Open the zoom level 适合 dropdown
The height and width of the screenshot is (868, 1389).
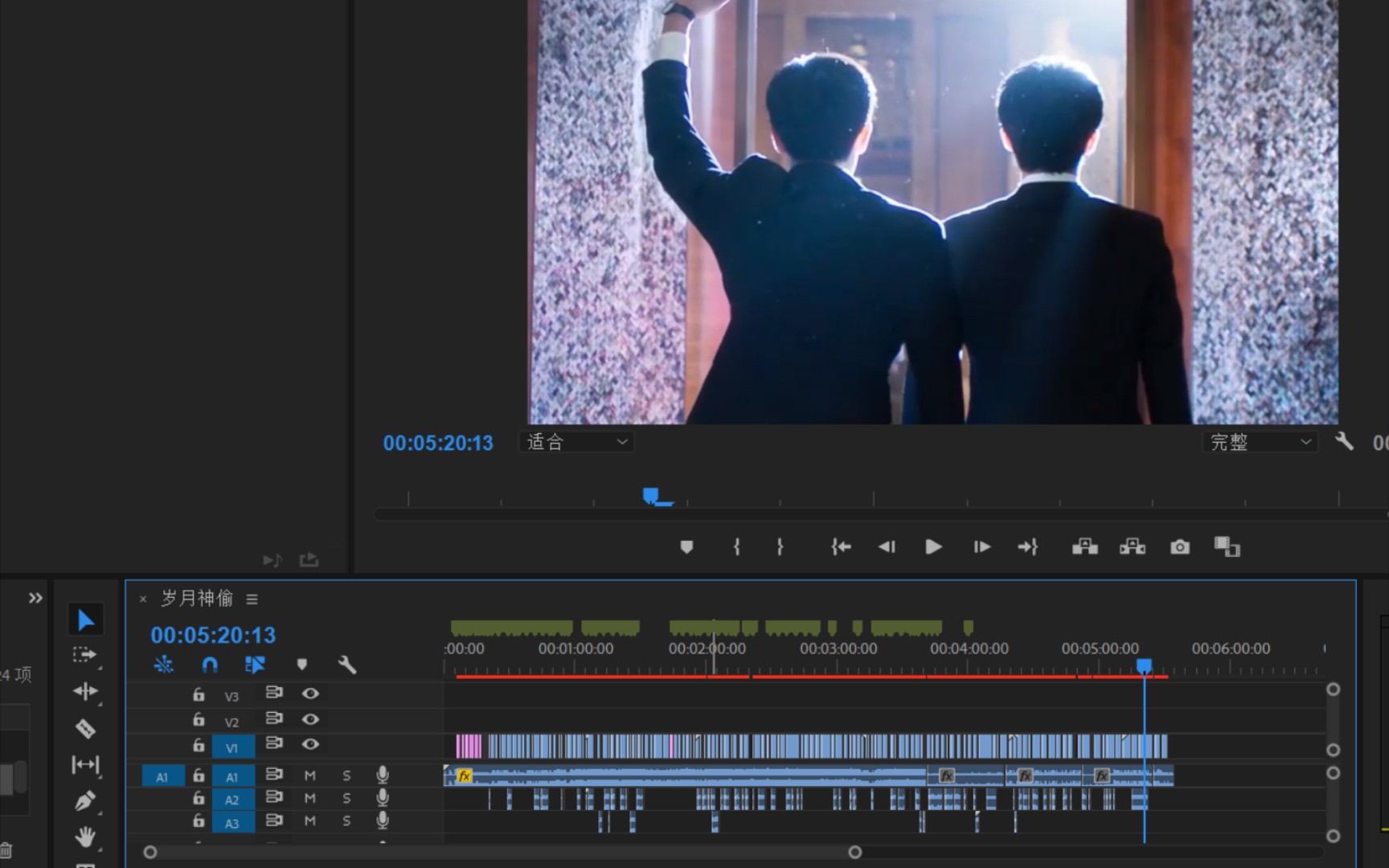[x=576, y=441]
